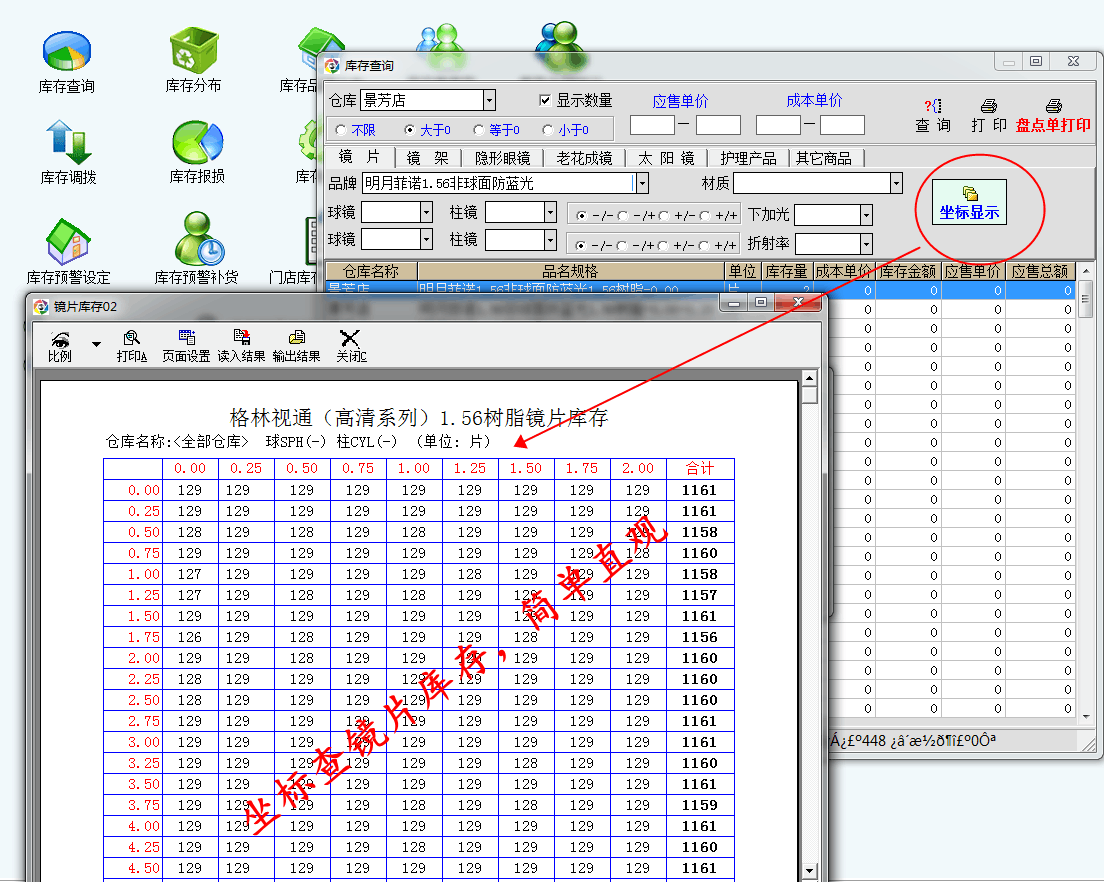
Task: Select the 不限 radio button
Action: (x=341, y=130)
